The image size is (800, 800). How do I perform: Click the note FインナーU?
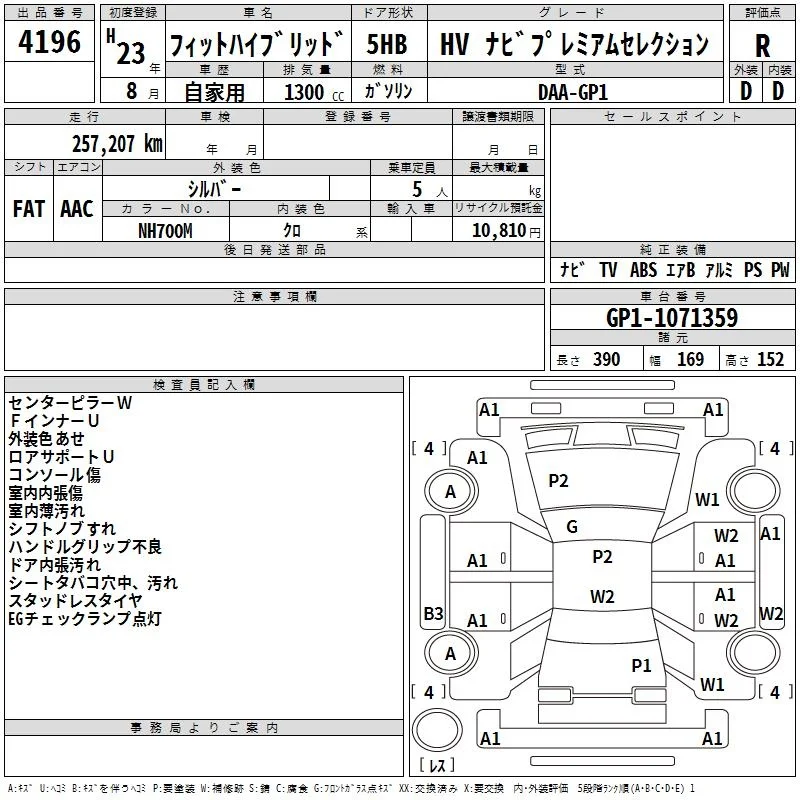coord(54,421)
